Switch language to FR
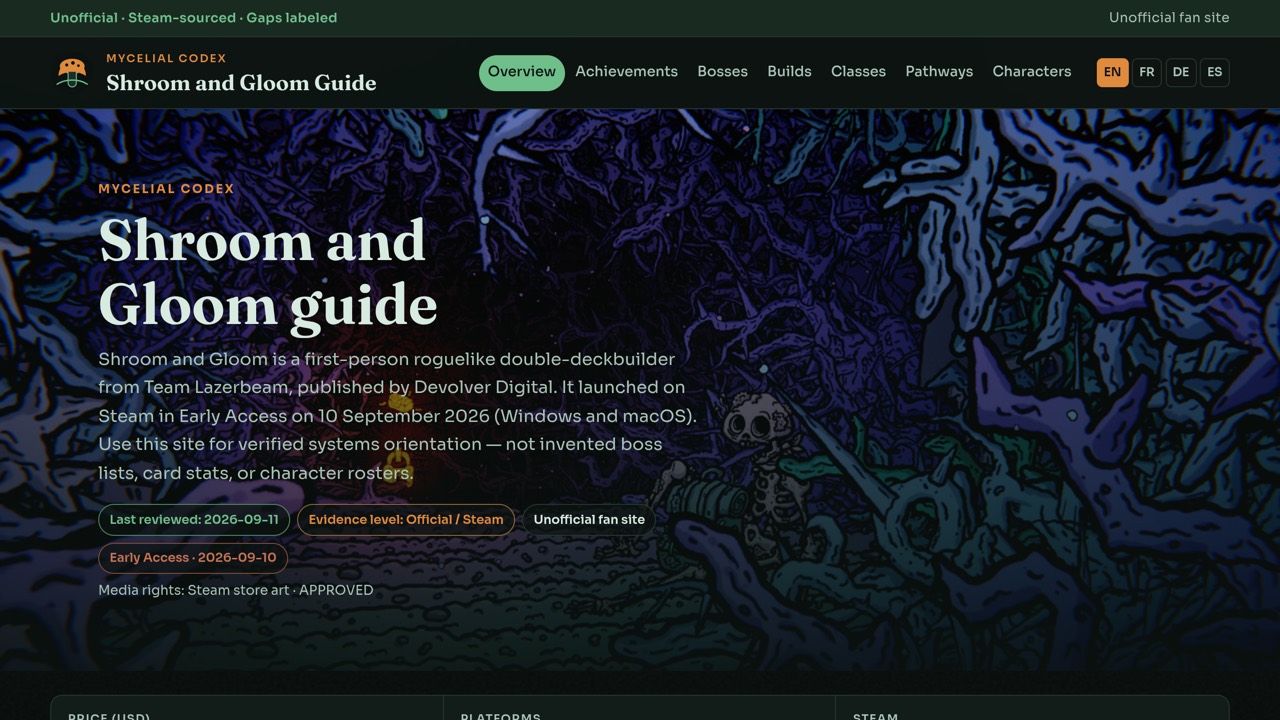This screenshot has width=1280, height=720. [1147, 72]
